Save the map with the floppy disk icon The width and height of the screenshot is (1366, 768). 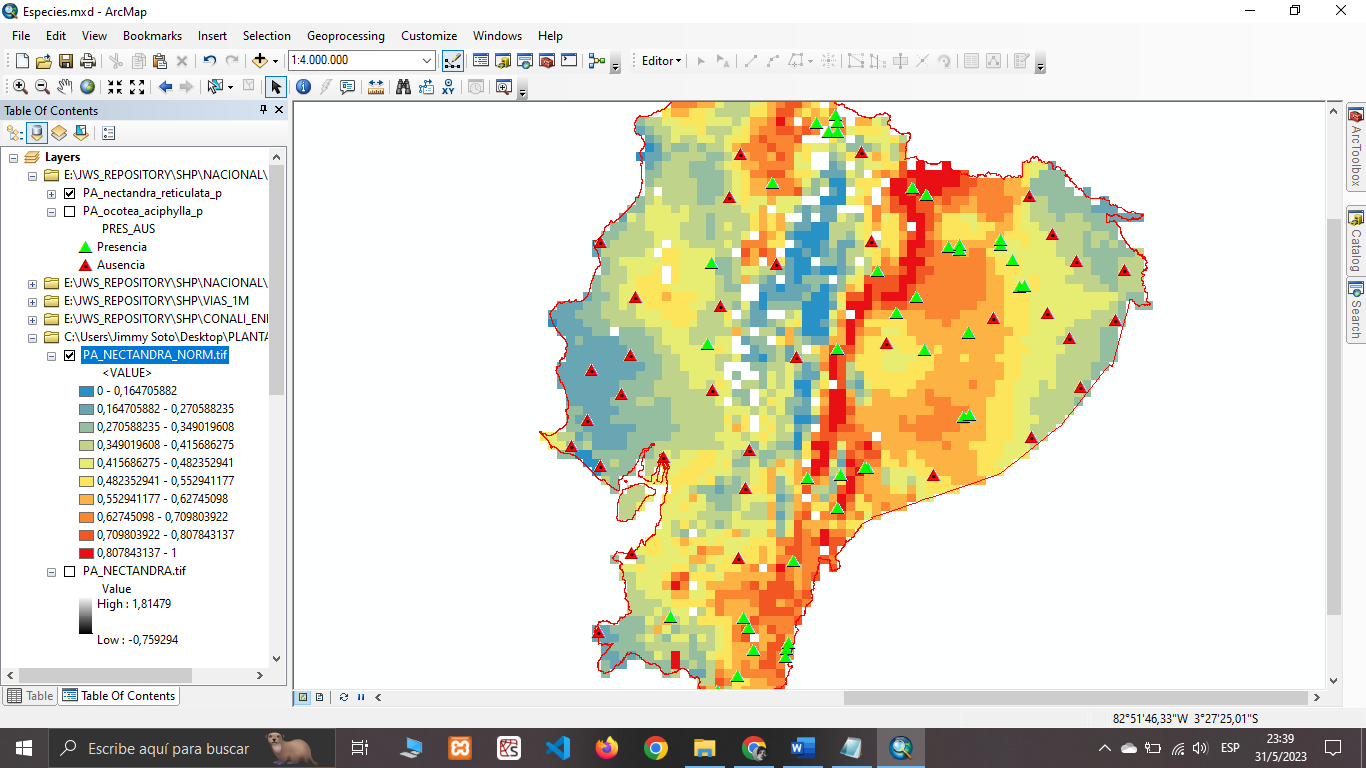(65, 61)
